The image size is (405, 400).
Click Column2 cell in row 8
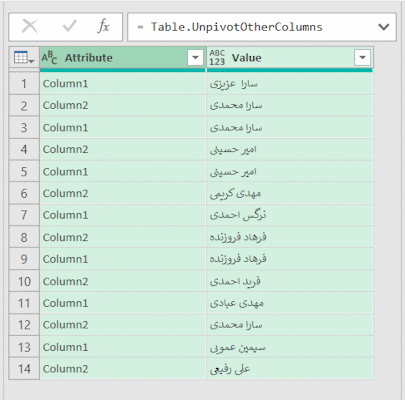[122, 237]
